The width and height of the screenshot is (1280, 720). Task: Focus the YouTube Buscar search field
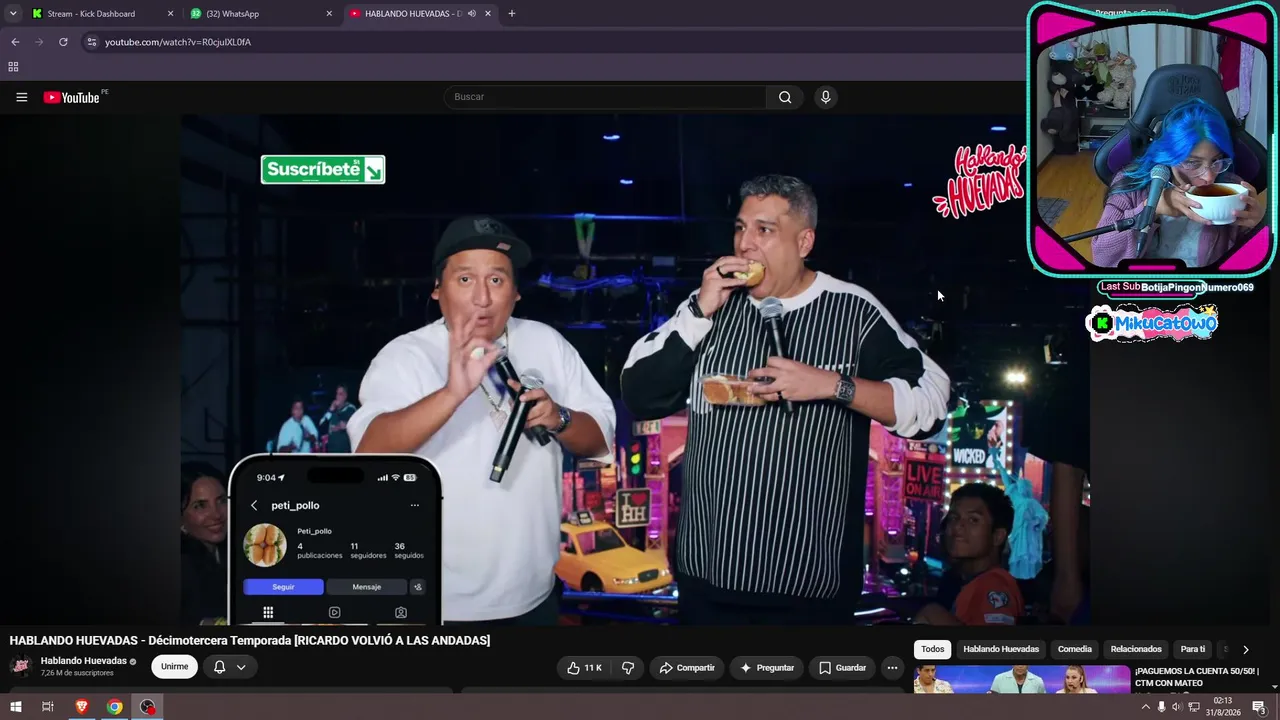[605, 97]
